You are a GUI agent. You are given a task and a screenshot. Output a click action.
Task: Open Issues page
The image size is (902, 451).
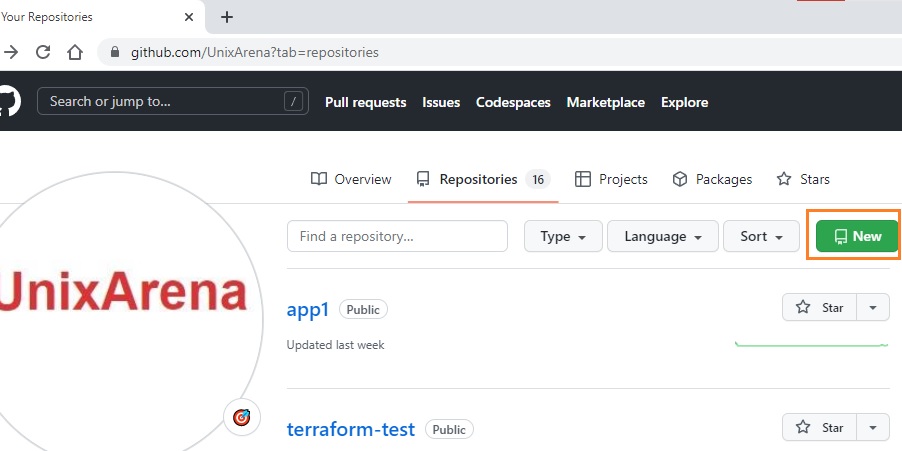click(x=441, y=102)
